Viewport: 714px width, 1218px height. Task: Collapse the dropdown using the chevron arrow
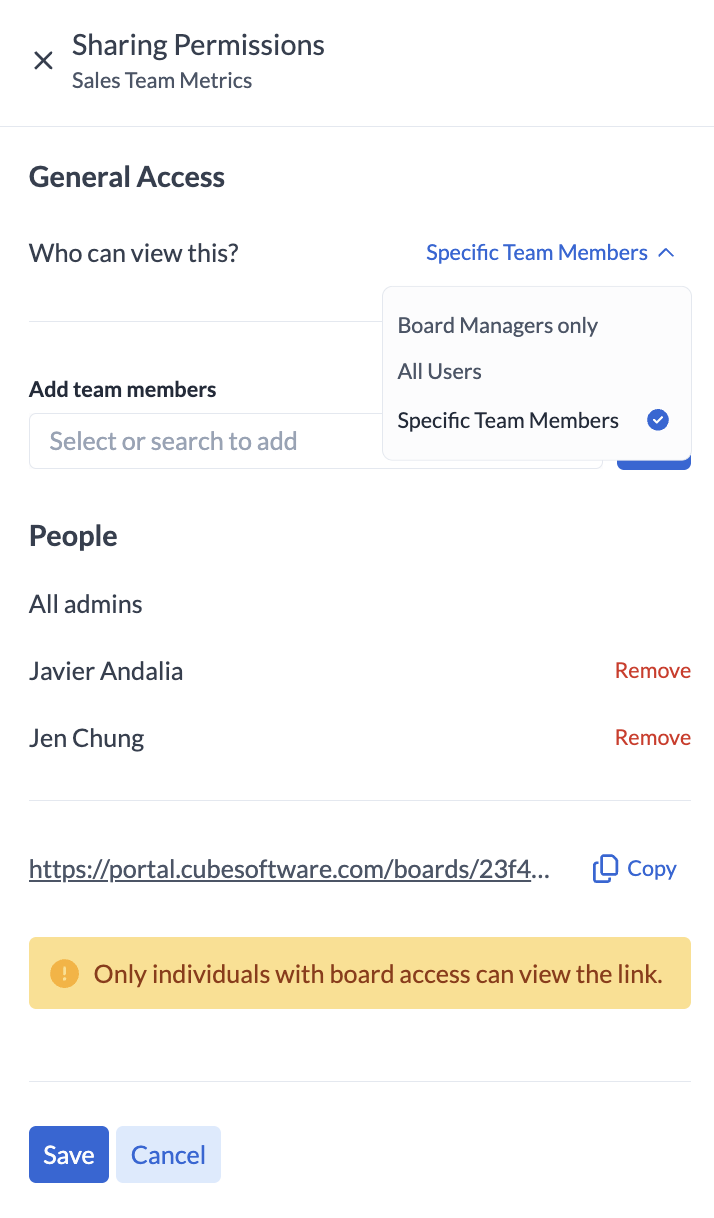coord(667,254)
